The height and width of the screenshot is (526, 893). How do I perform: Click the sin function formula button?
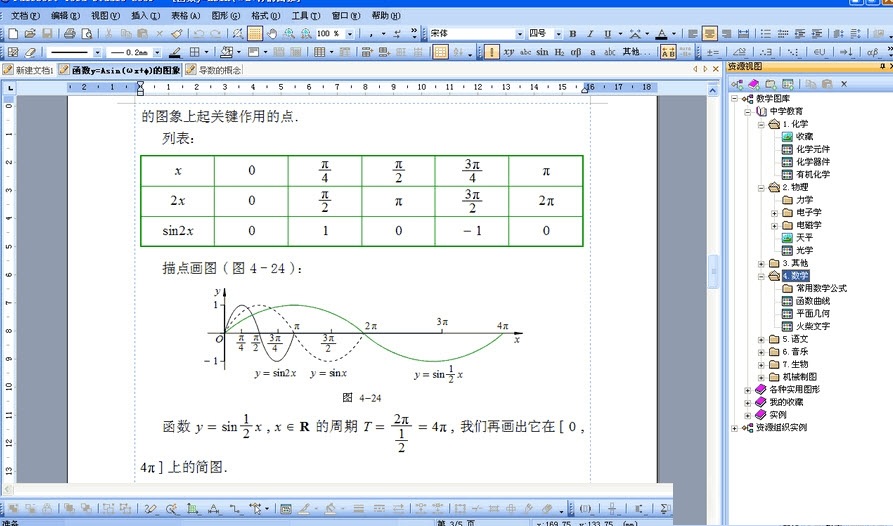(542, 52)
